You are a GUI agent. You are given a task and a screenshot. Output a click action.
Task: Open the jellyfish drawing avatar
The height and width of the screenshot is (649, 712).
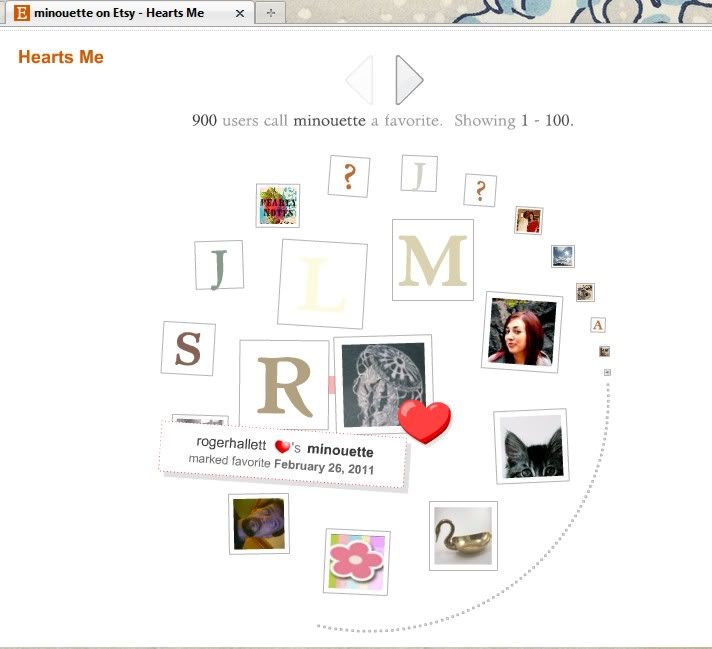[x=383, y=384]
